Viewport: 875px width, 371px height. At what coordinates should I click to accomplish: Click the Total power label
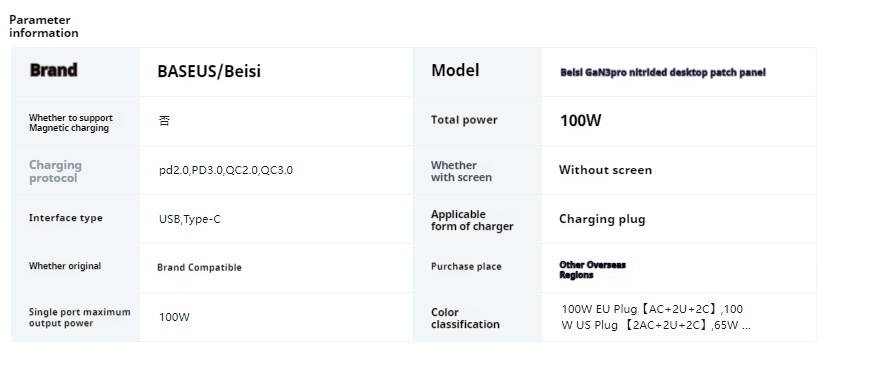[x=464, y=120]
